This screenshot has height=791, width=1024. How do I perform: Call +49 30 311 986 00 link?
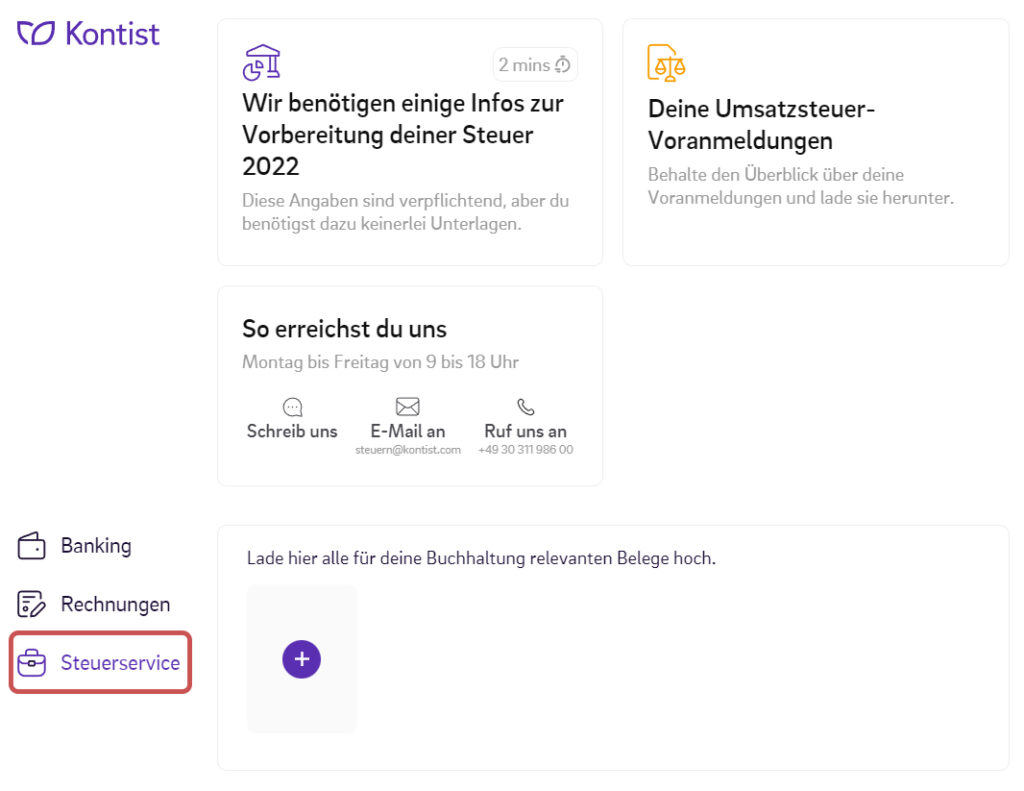tap(525, 448)
